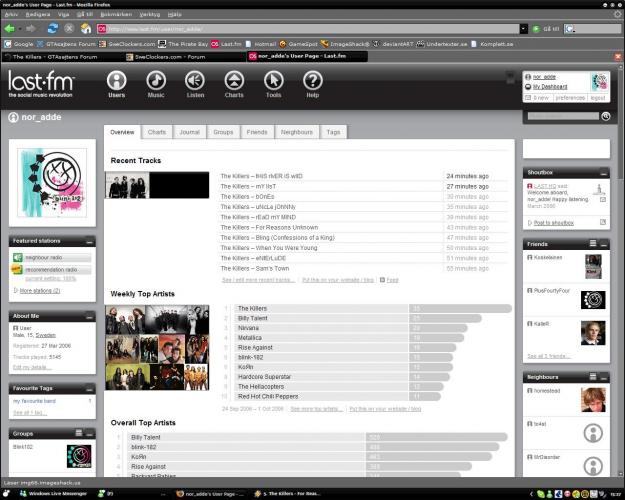
Task: Switch to the Neighbours tab
Action: (x=296, y=132)
